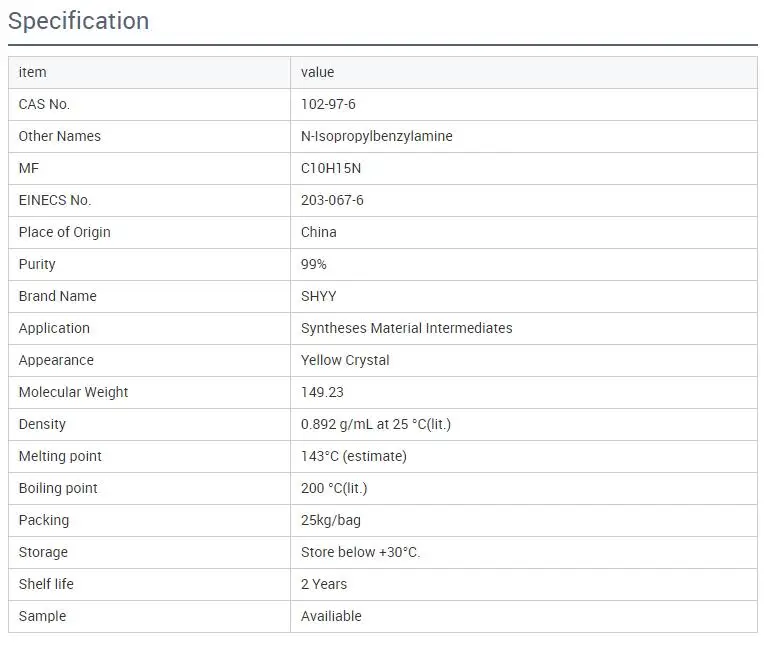Click the Purity value 99%
This screenshot has height=649, width=770.
tap(314, 264)
